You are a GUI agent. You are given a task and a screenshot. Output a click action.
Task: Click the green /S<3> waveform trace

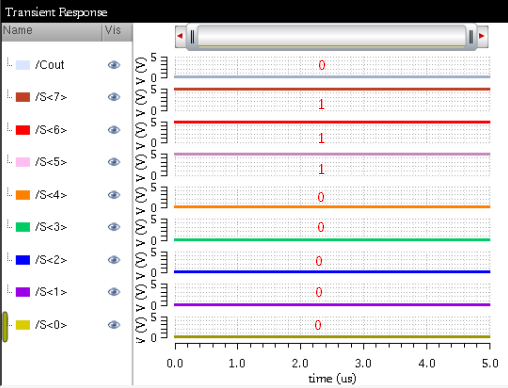point(332,240)
